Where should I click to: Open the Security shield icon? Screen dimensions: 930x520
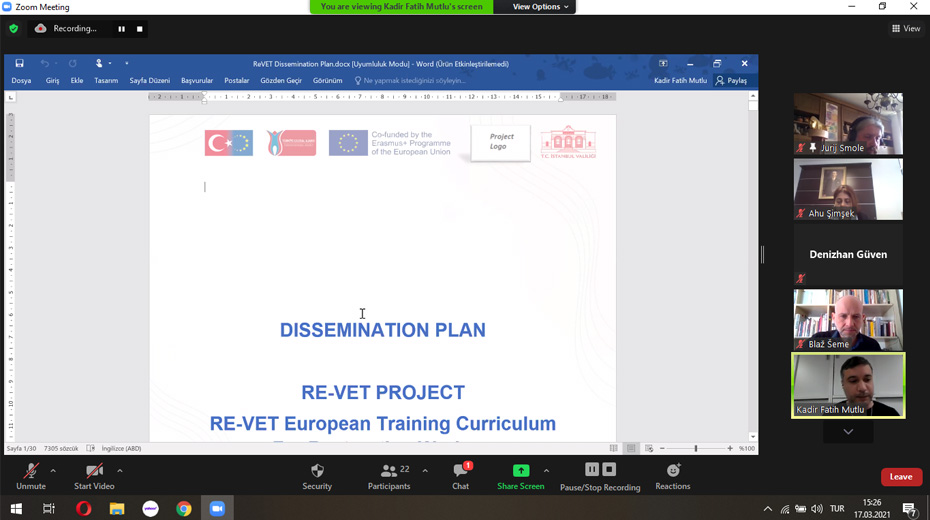(317, 471)
